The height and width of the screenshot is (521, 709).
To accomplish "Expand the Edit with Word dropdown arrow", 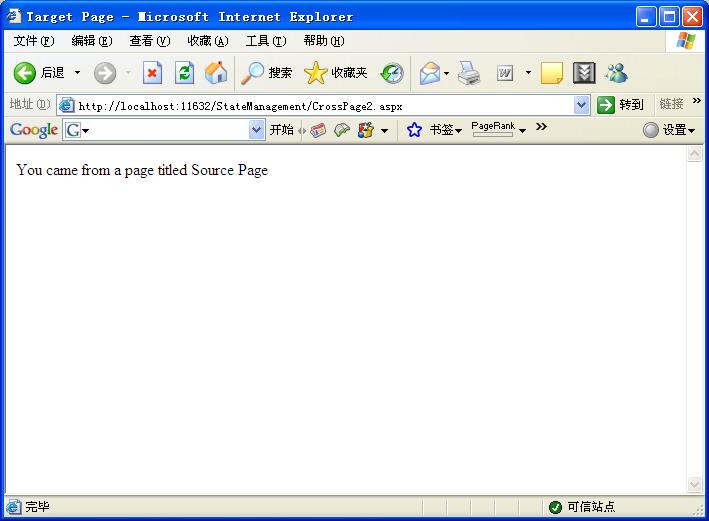I will [528, 72].
